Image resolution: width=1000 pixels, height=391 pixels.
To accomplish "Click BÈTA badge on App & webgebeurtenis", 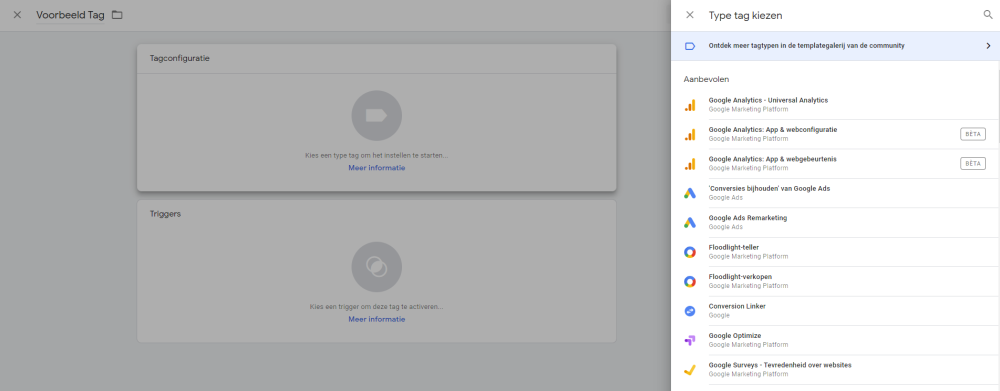I will point(973,163).
